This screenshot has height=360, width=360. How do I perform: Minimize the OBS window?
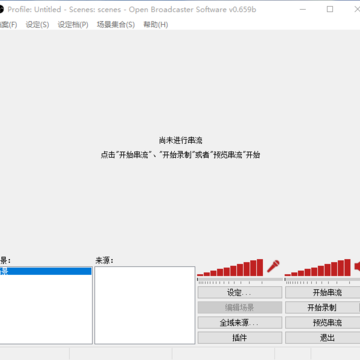(x=303, y=9)
